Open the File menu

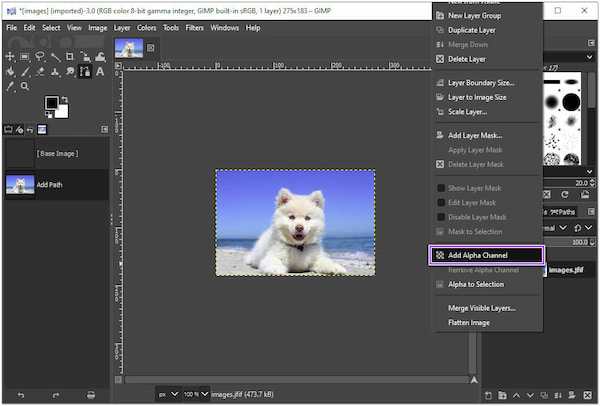pyautogui.click(x=11, y=28)
